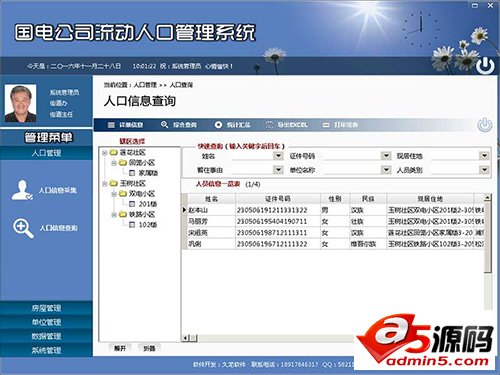The width and height of the screenshot is (500, 375).
Task: Click into the 姓名 search field
Action: coord(252,156)
